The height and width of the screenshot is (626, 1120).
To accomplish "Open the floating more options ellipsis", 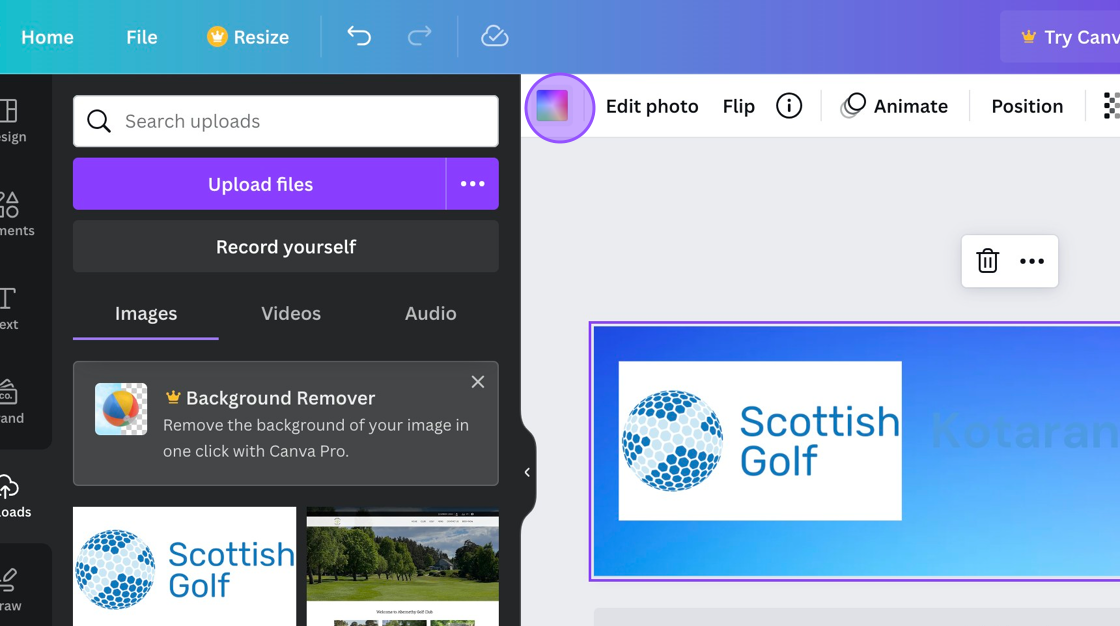I will click(x=1031, y=261).
